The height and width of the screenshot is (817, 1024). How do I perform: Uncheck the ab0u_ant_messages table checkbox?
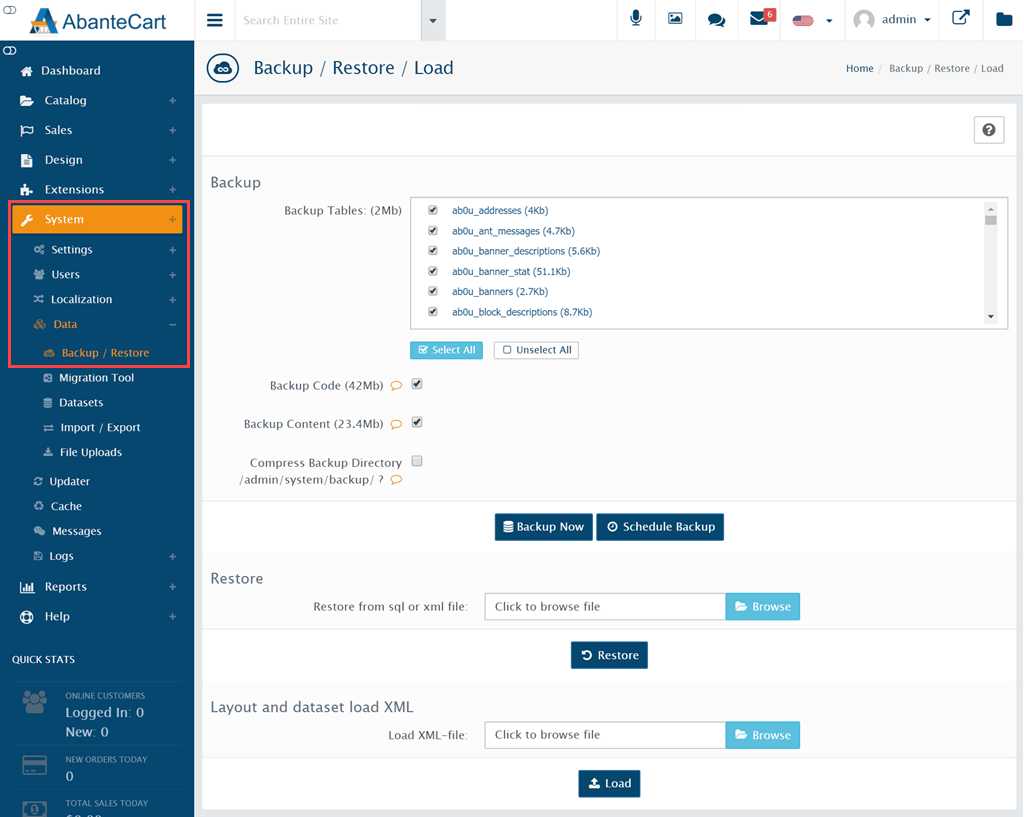point(432,231)
